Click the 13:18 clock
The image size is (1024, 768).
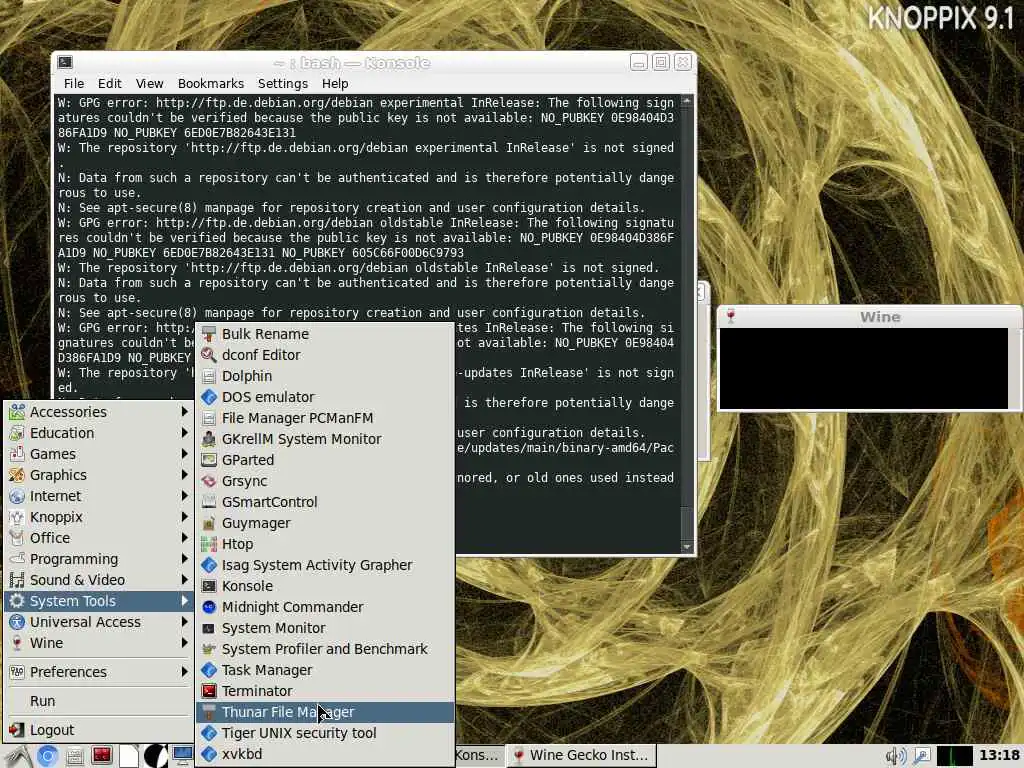tap(999, 755)
